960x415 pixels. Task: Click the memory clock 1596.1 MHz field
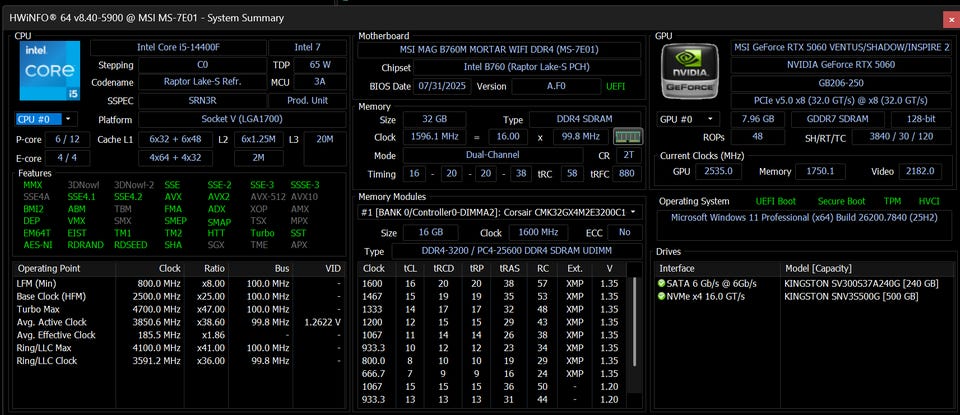pos(435,137)
